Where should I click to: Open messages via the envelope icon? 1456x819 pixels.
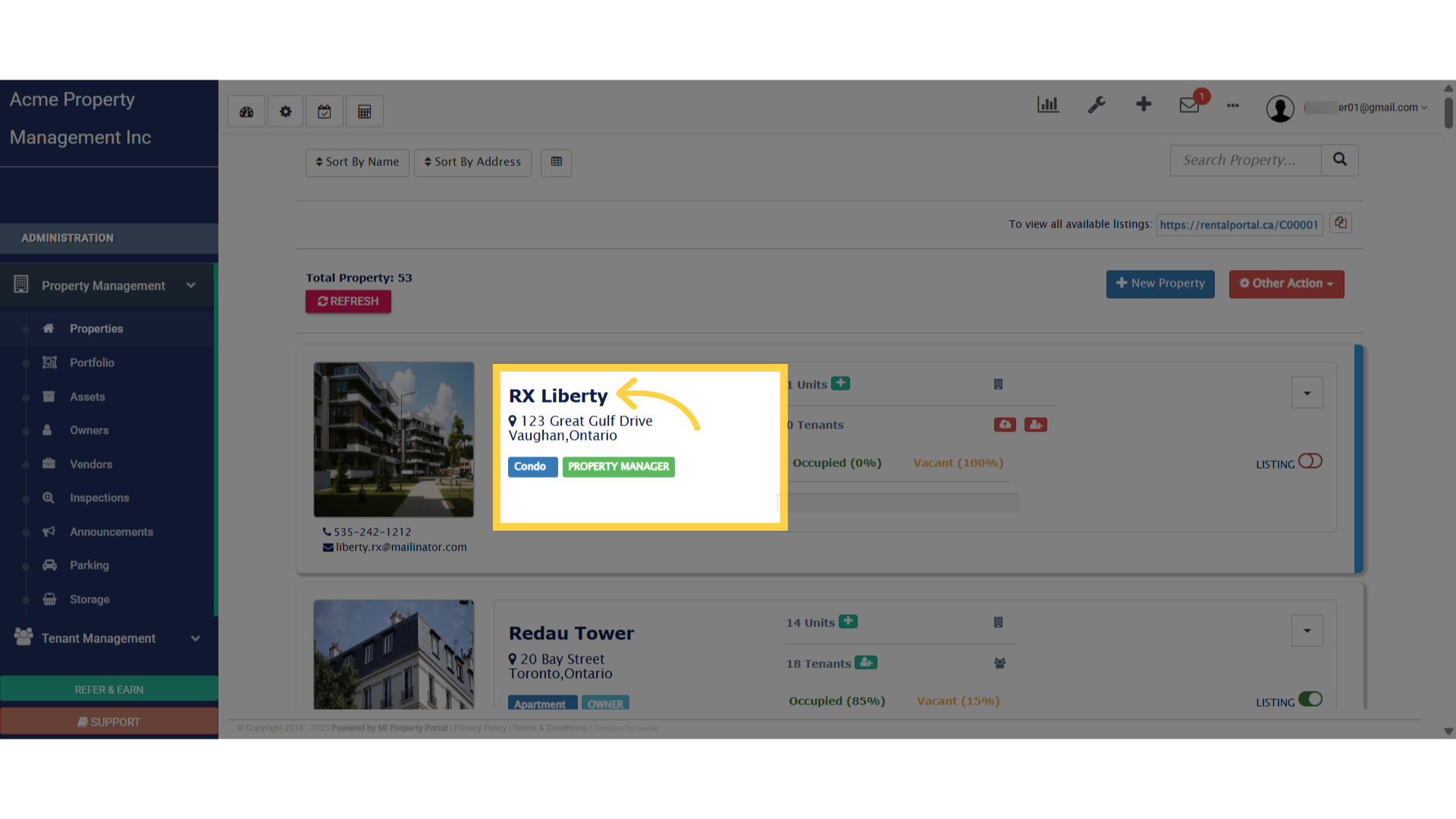point(1188,106)
